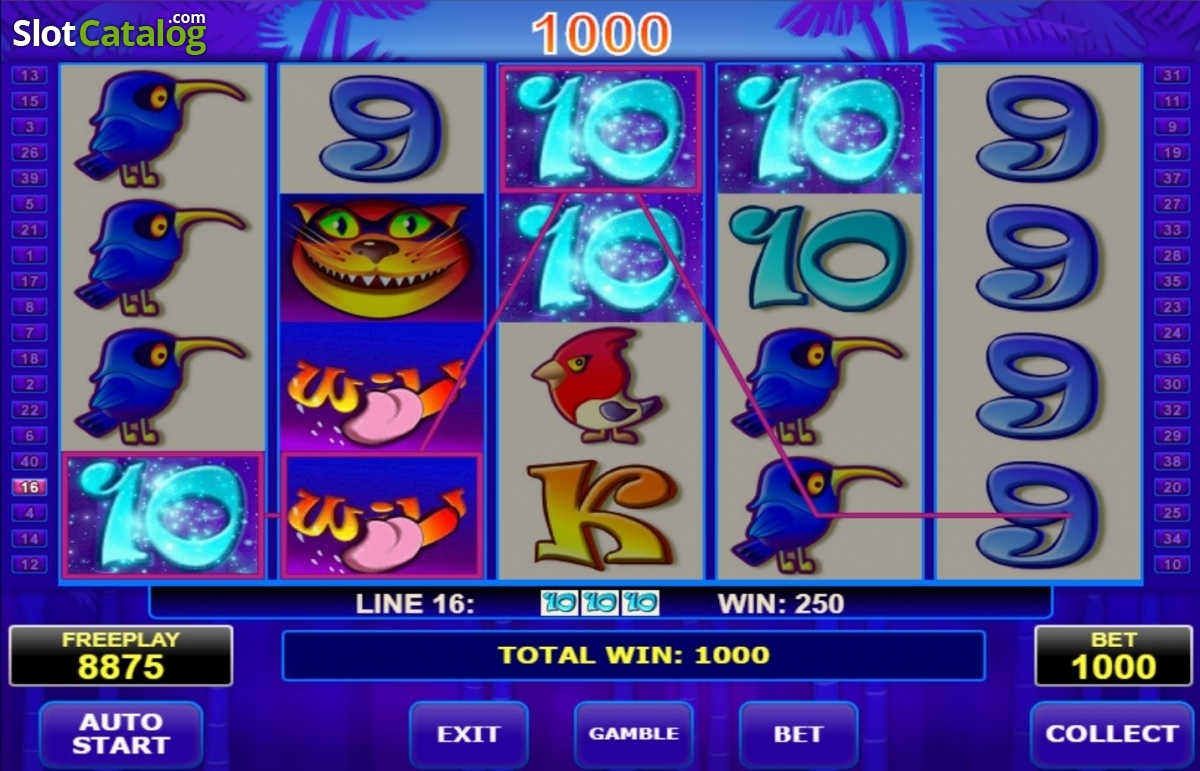1200x771 pixels.
Task: Click the FREEPLAY 8875 balance display
Action: point(121,656)
